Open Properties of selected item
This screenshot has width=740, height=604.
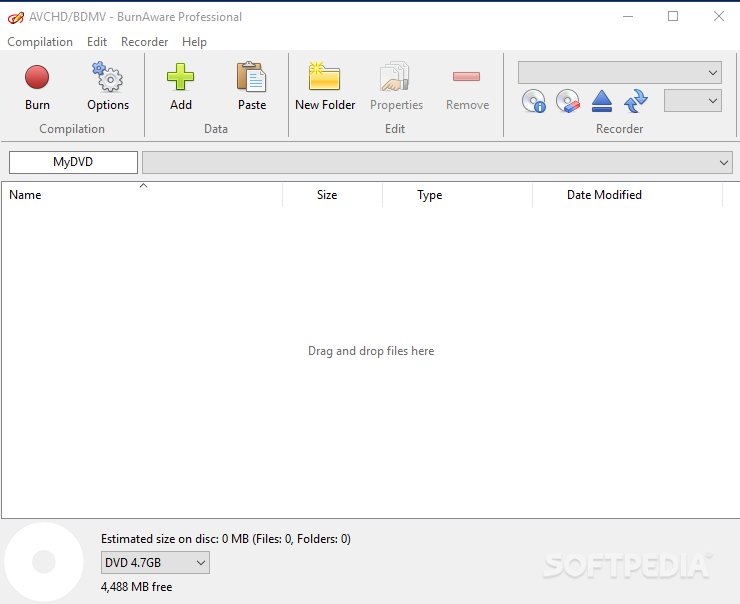pos(396,87)
